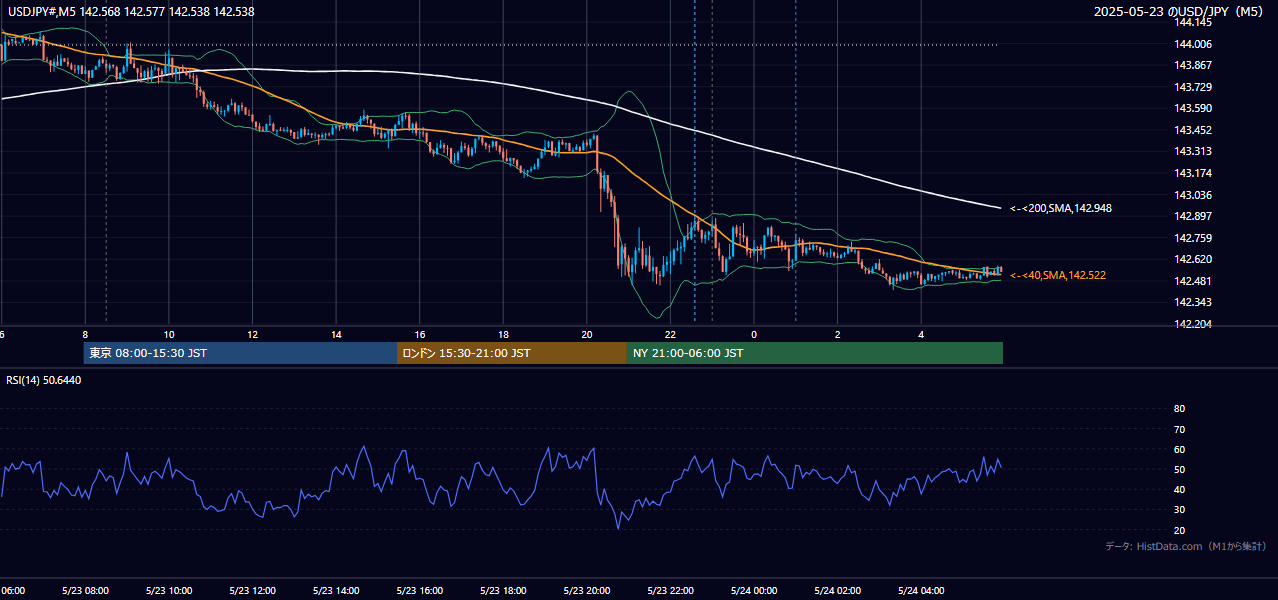Click the 144.006 price axis label
This screenshot has width=1278, height=600.
[x=1193, y=44]
